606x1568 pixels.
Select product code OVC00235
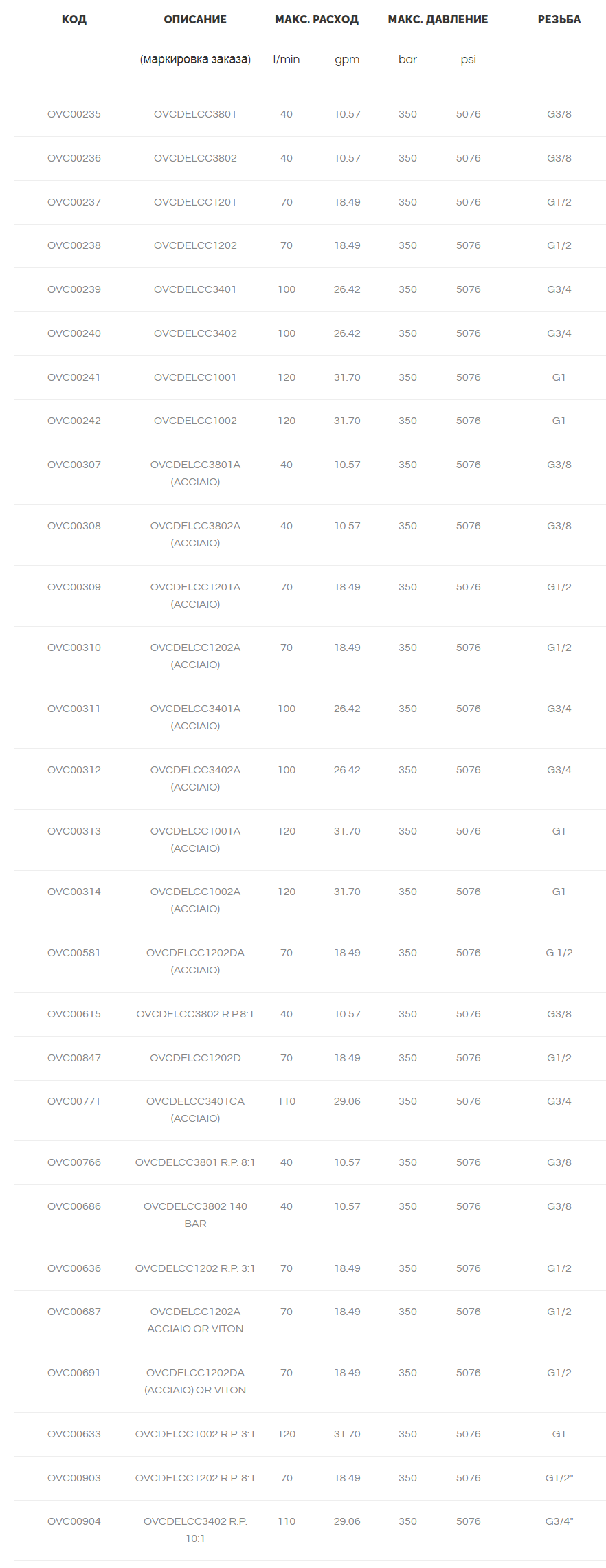[x=74, y=114]
